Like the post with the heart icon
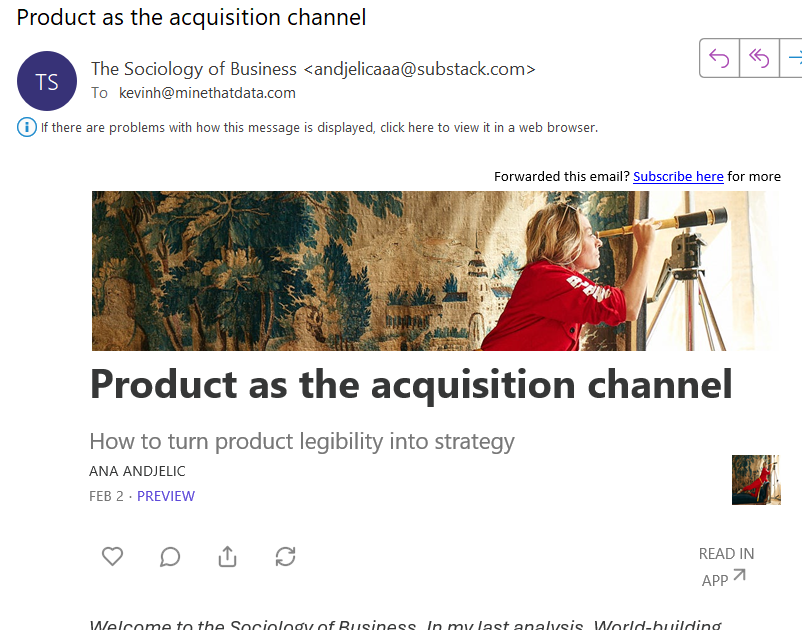The image size is (802, 630). (113, 556)
